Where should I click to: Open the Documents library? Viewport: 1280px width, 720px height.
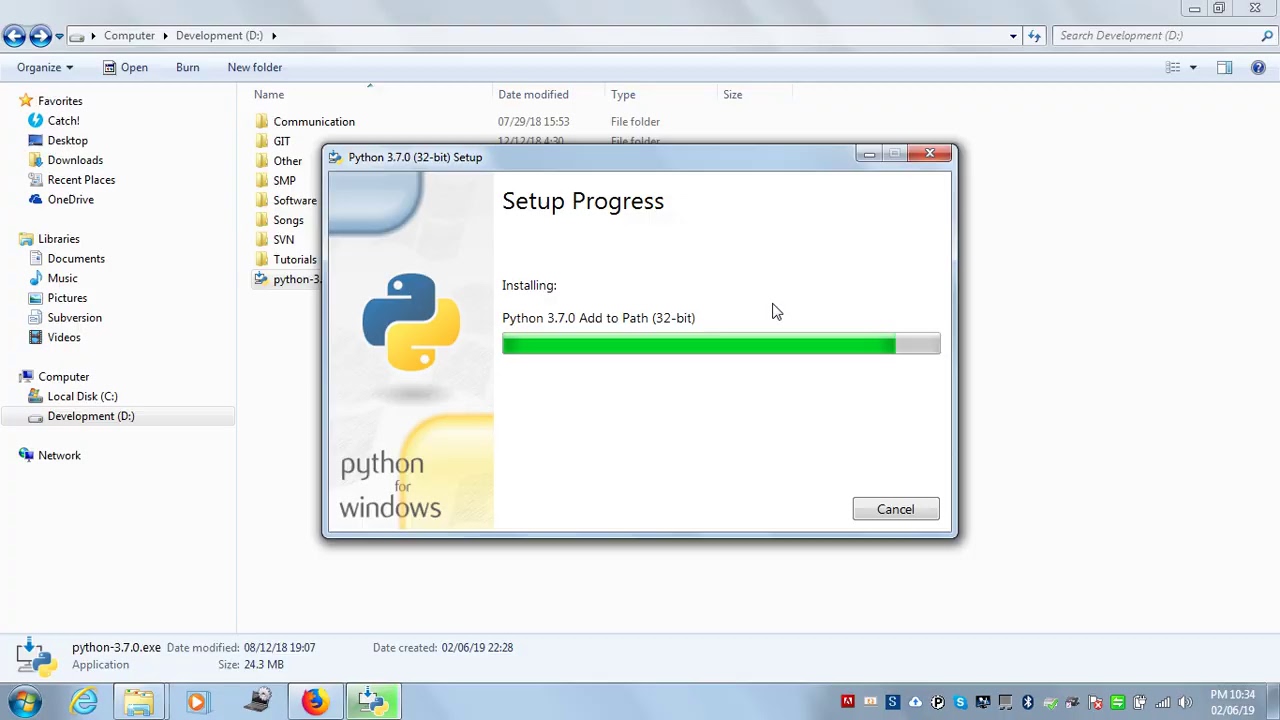(76, 258)
